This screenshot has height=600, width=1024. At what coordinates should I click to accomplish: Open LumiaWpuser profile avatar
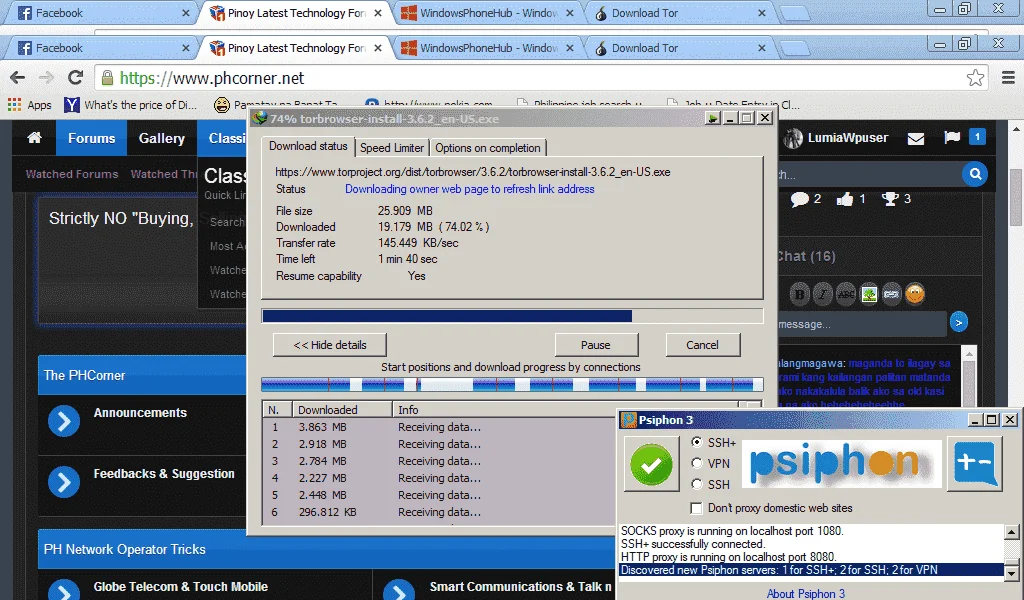pos(793,138)
